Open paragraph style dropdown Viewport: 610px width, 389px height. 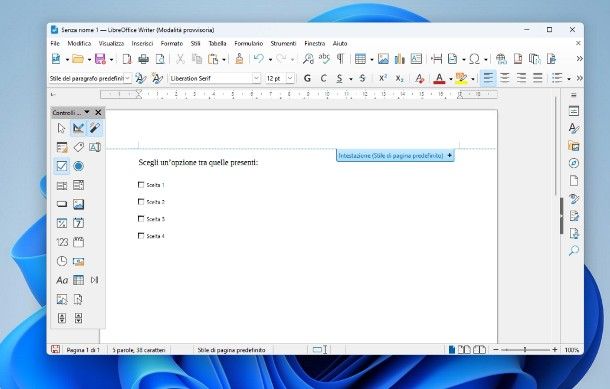[x=127, y=78]
